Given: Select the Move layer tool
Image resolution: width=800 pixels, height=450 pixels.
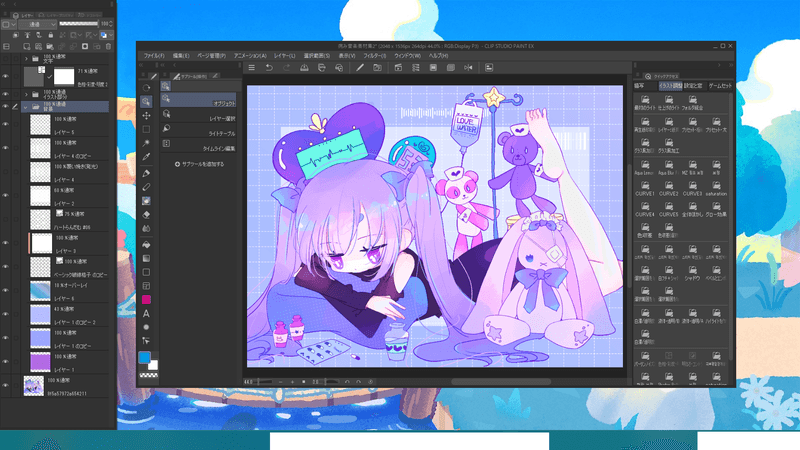Looking at the screenshot, I should pyautogui.click(x=146, y=116).
